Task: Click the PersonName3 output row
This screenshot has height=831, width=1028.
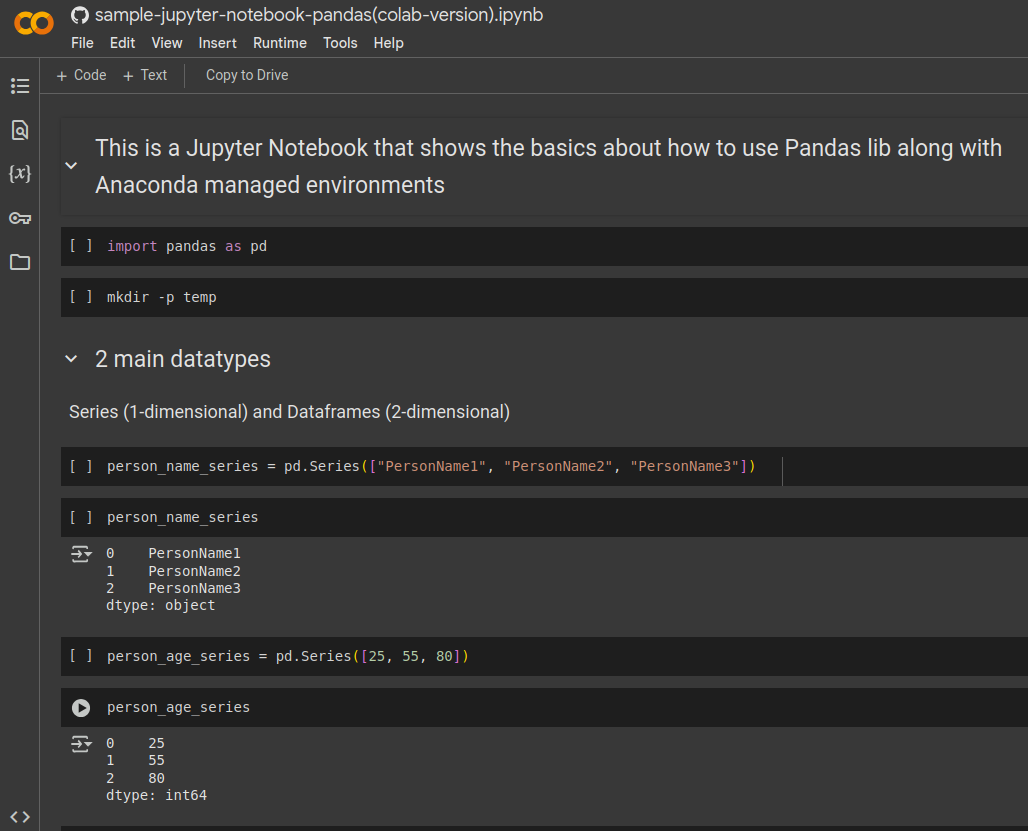Action: tap(174, 589)
